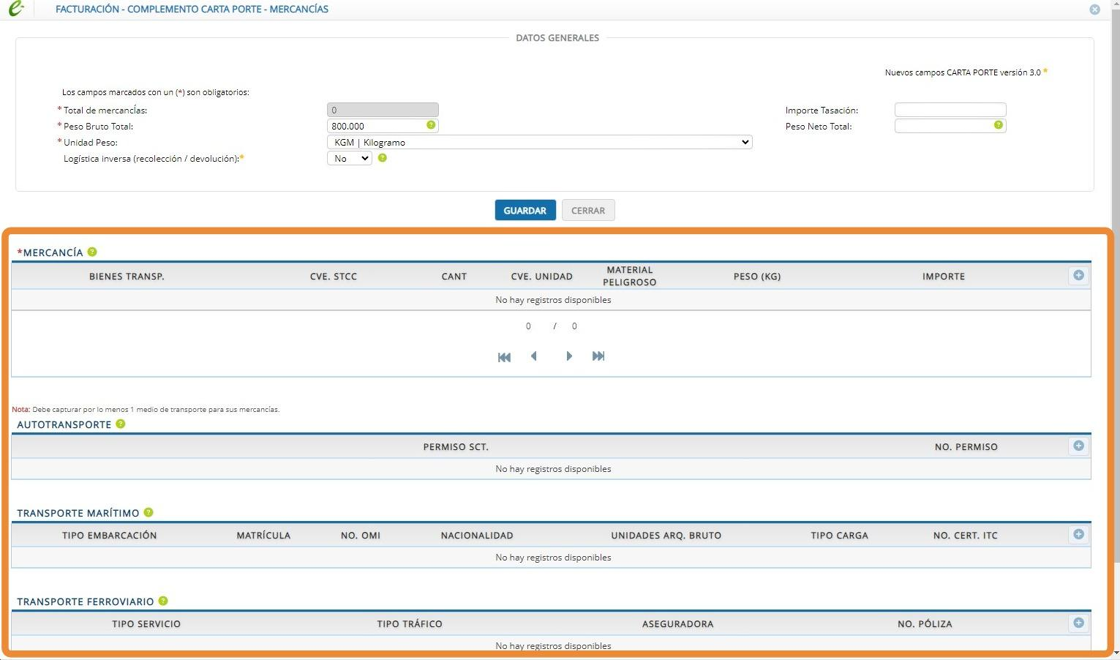Screen dimensions: 1120x660
Task: Click the No. Póliza column header
Action: pos(925,624)
